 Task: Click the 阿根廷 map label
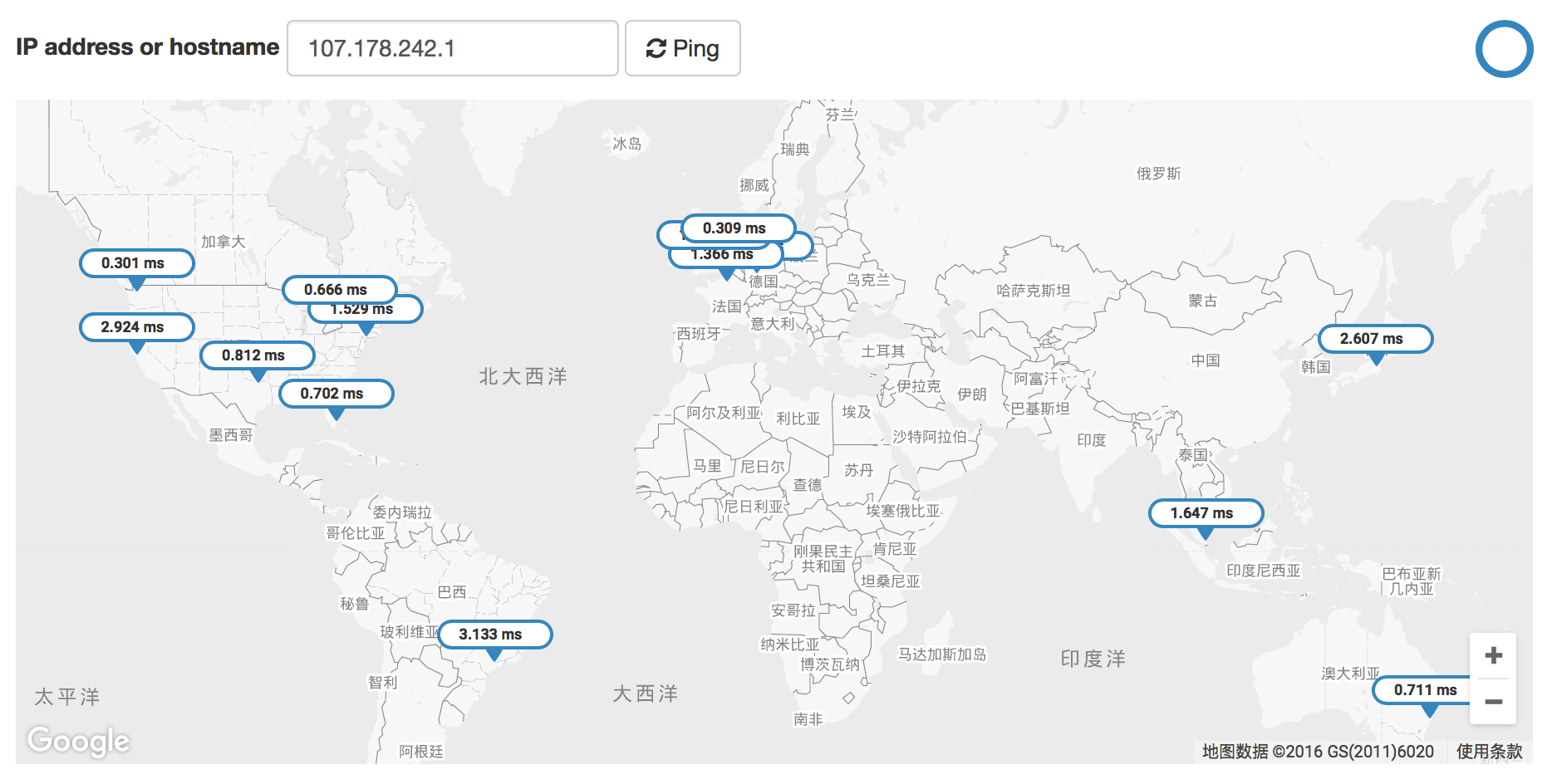click(x=421, y=752)
